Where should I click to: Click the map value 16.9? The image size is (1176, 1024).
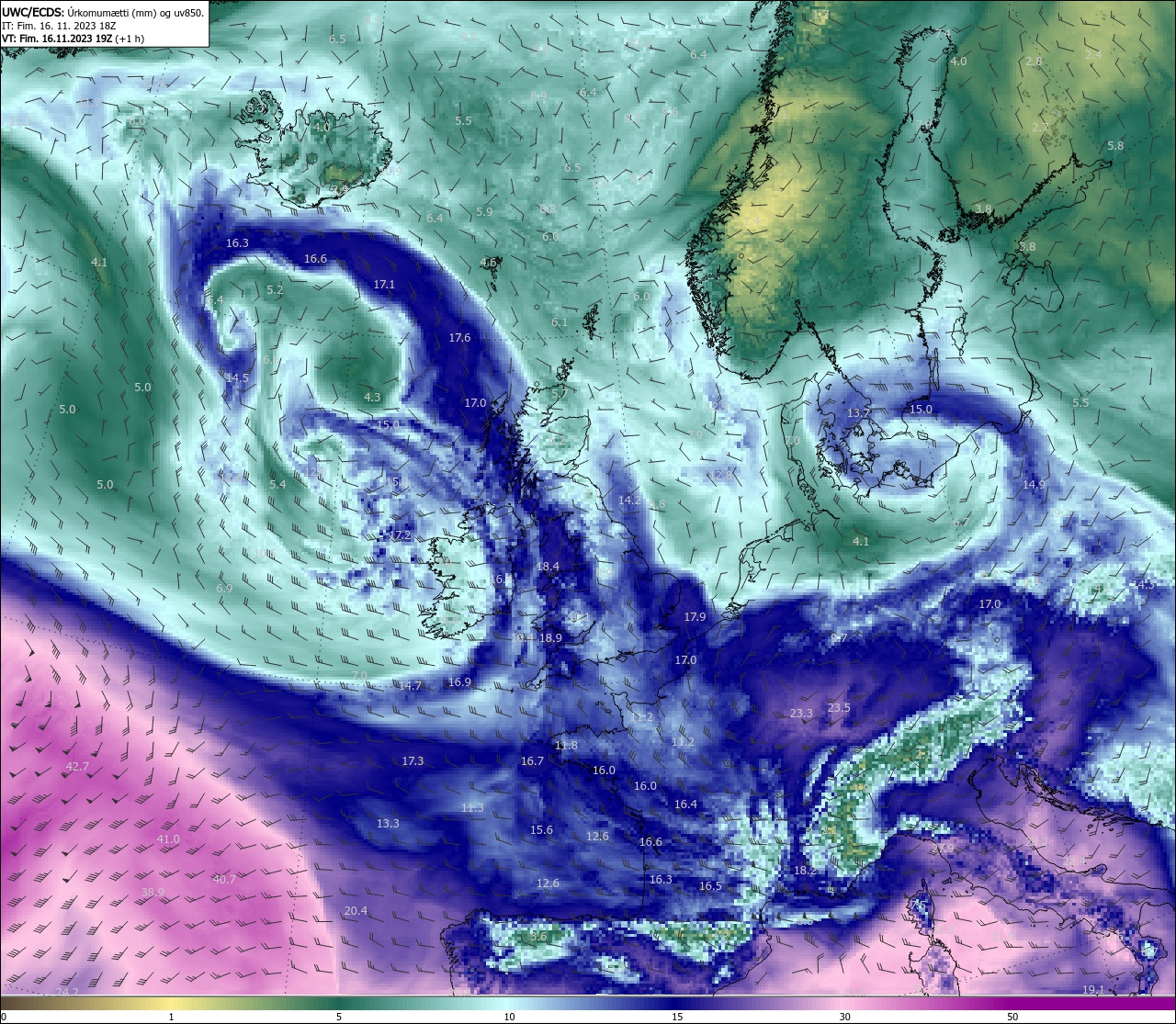[x=459, y=681]
